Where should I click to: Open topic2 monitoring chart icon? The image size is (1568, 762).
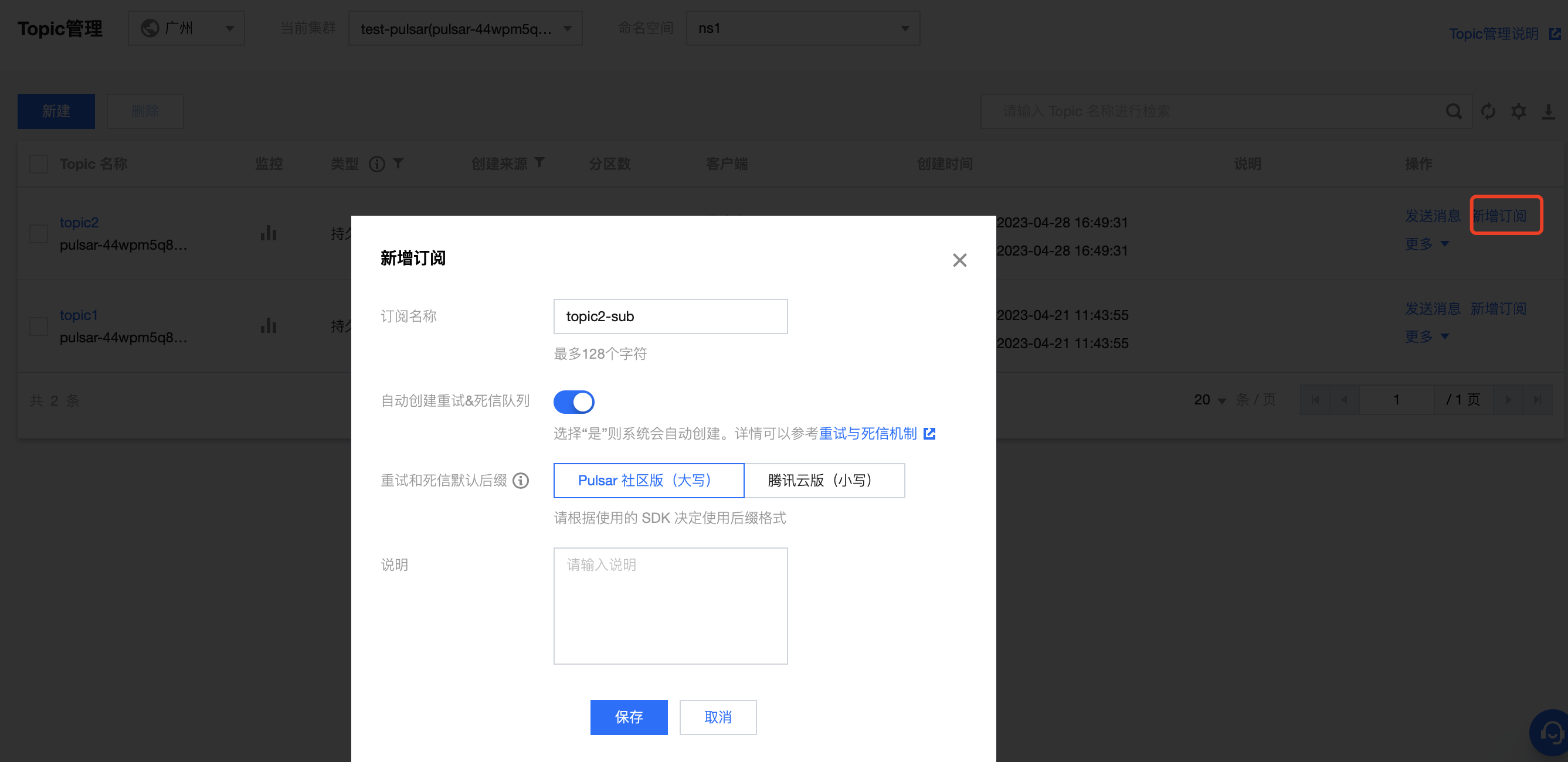pos(269,233)
